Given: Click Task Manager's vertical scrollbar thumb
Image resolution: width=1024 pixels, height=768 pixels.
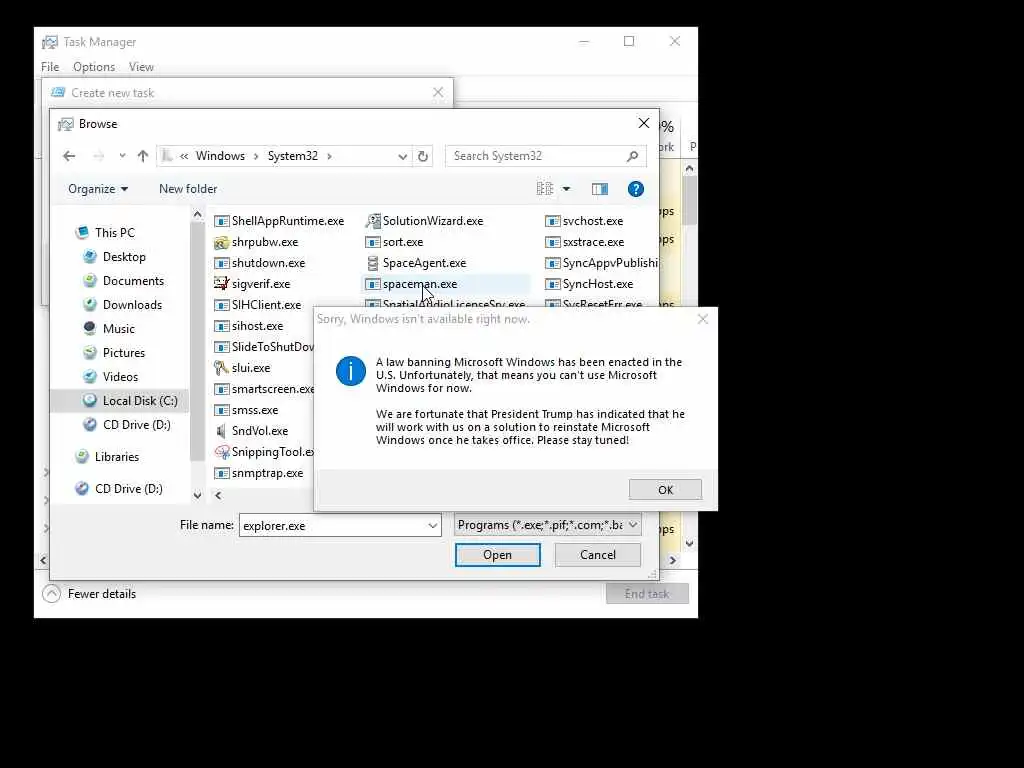Looking at the screenshot, I should click(x=690, y=199).
